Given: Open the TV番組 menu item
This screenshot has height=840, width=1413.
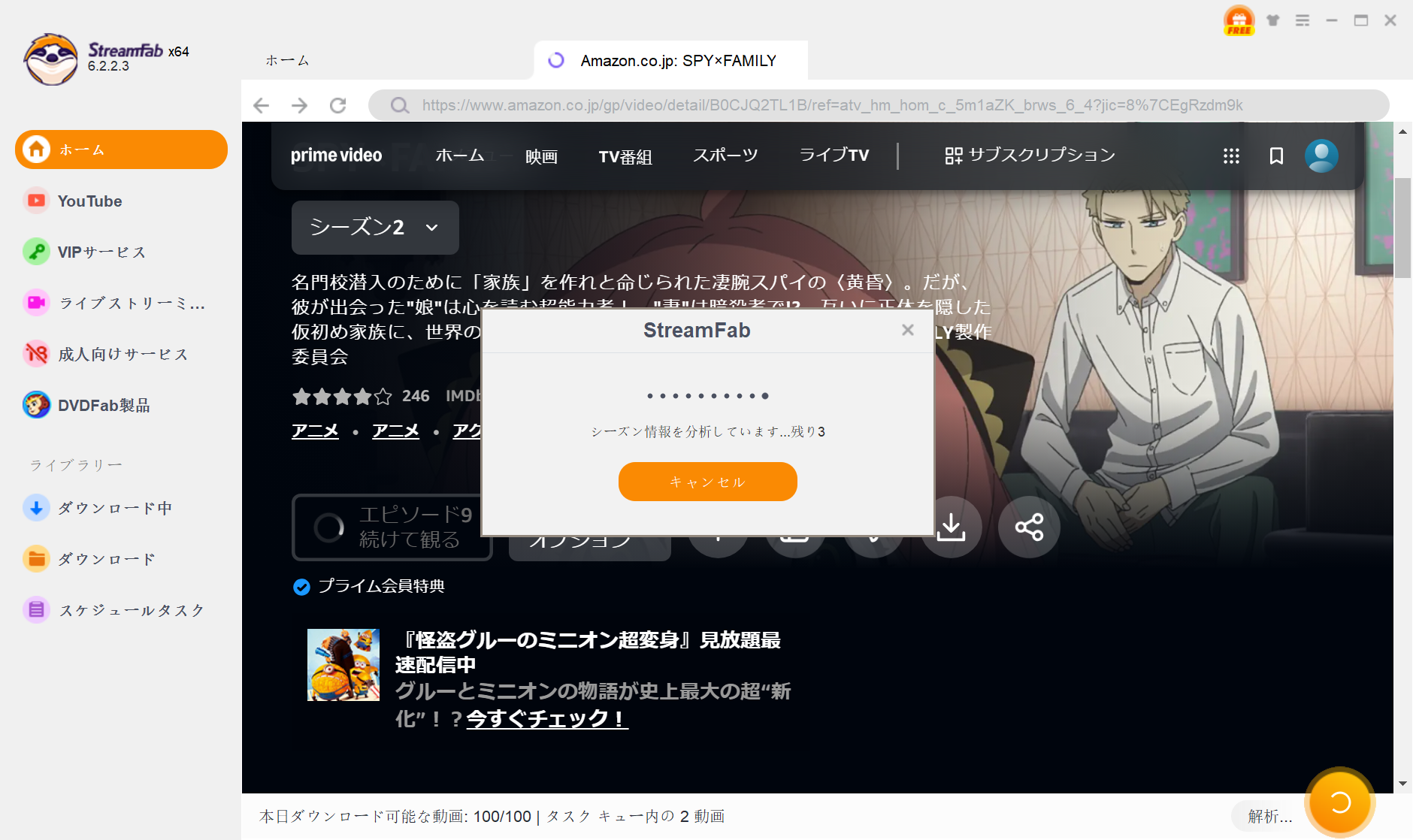Looking at the screenshot, I should (x=625, y=156).
